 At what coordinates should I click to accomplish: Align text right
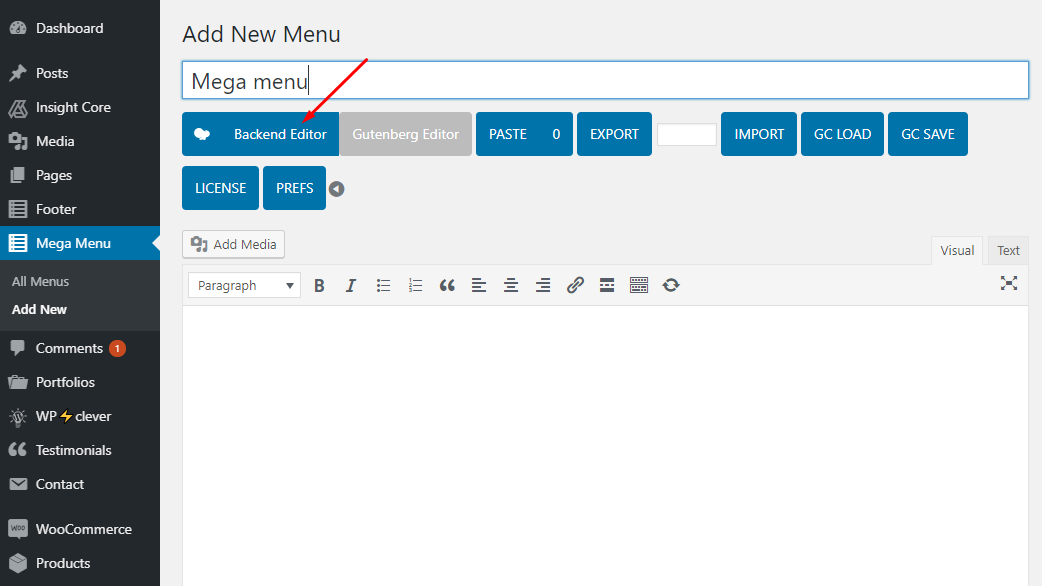543,286
